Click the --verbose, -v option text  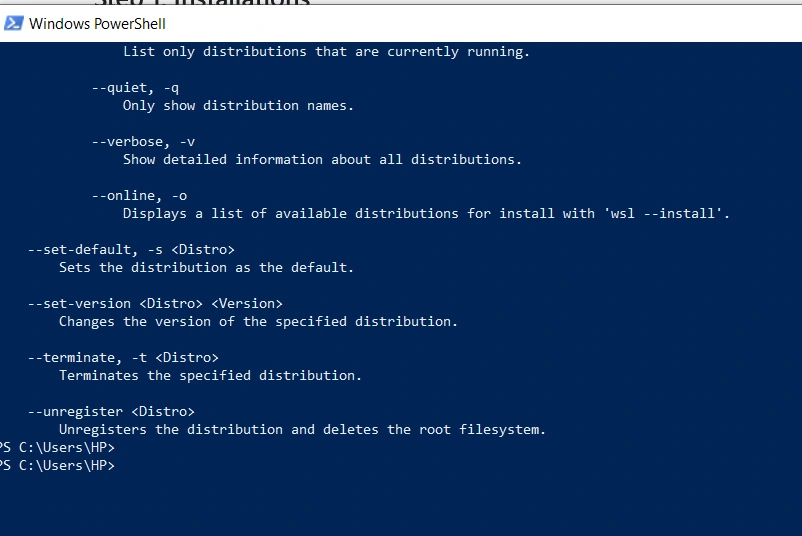143,142
